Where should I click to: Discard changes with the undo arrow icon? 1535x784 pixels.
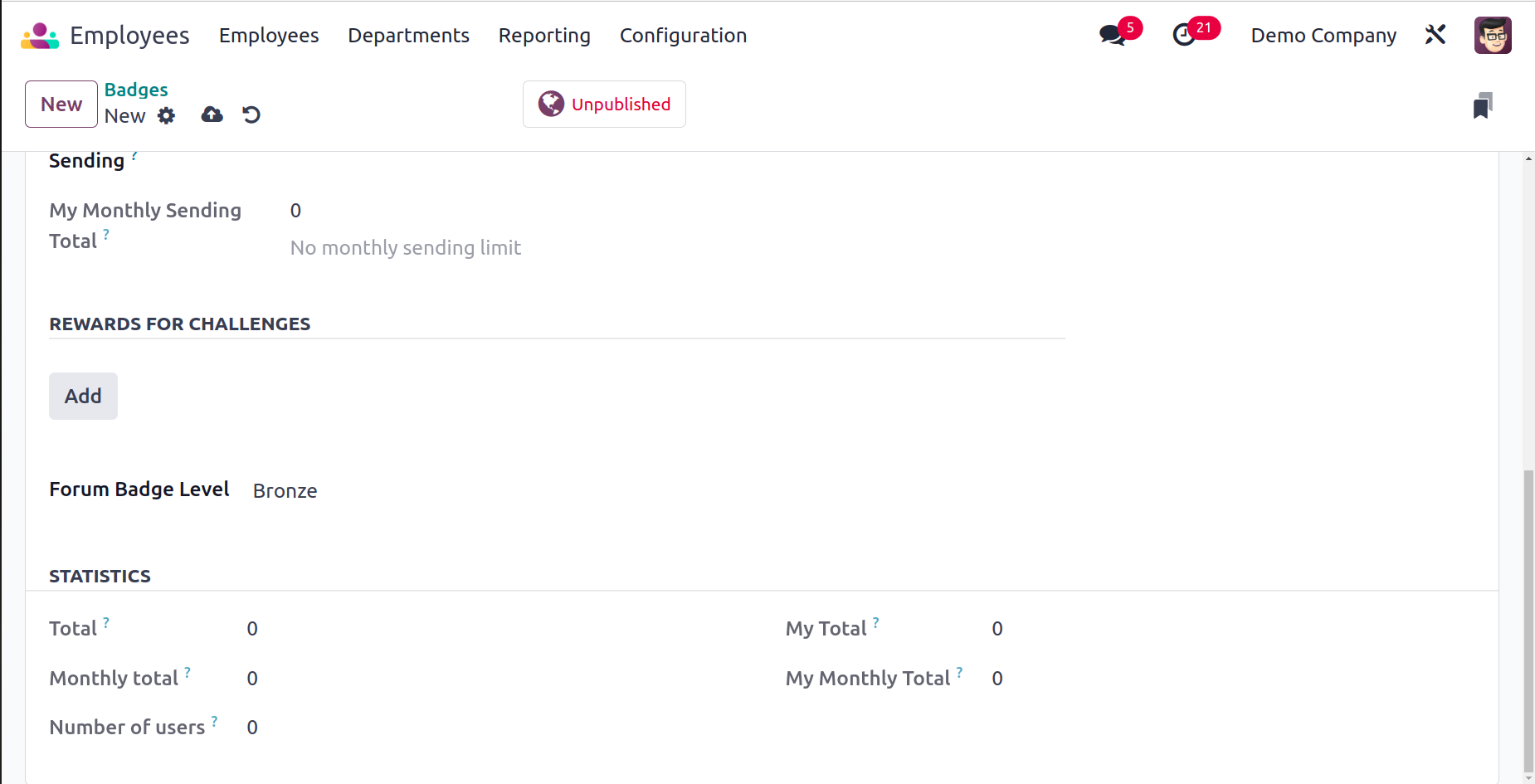pyautogui.click(x=251, y=114)
